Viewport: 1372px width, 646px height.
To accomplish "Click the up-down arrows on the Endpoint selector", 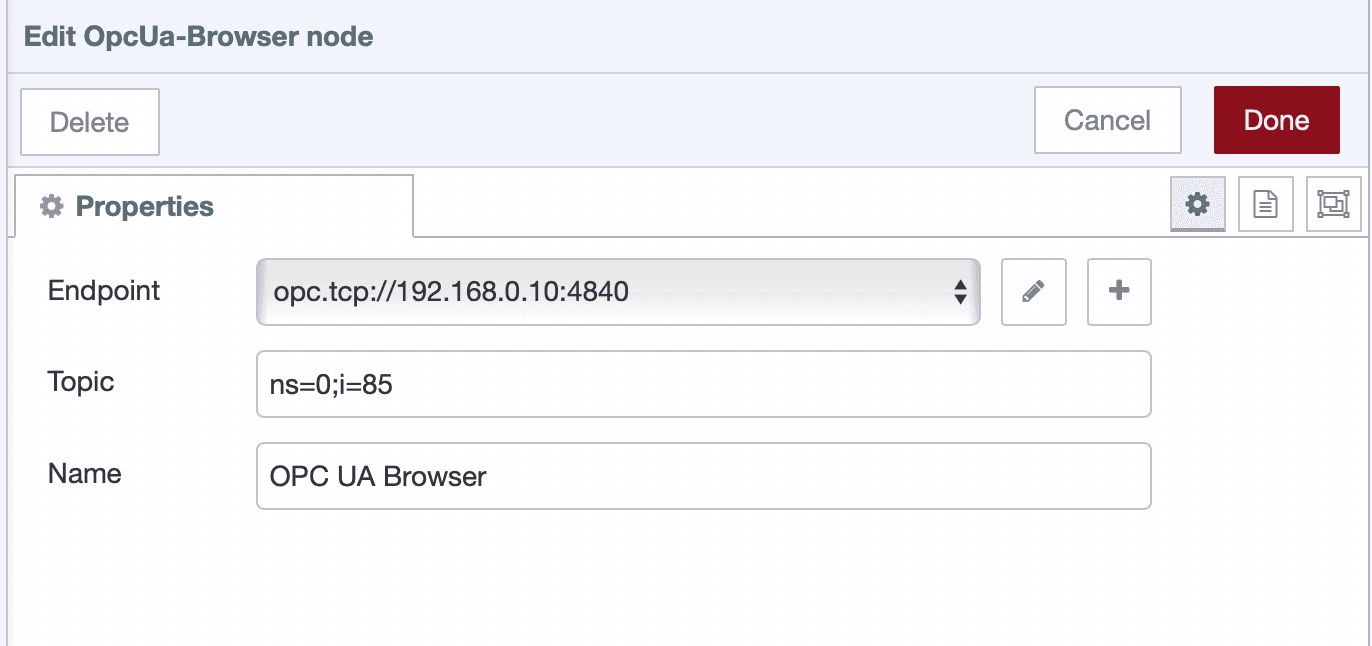I will coord(962,292).
